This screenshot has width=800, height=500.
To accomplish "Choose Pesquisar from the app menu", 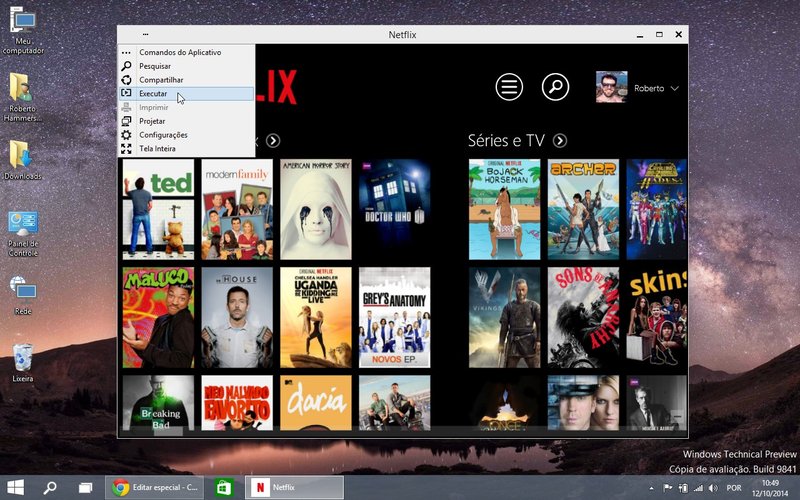I will (186, 66).
